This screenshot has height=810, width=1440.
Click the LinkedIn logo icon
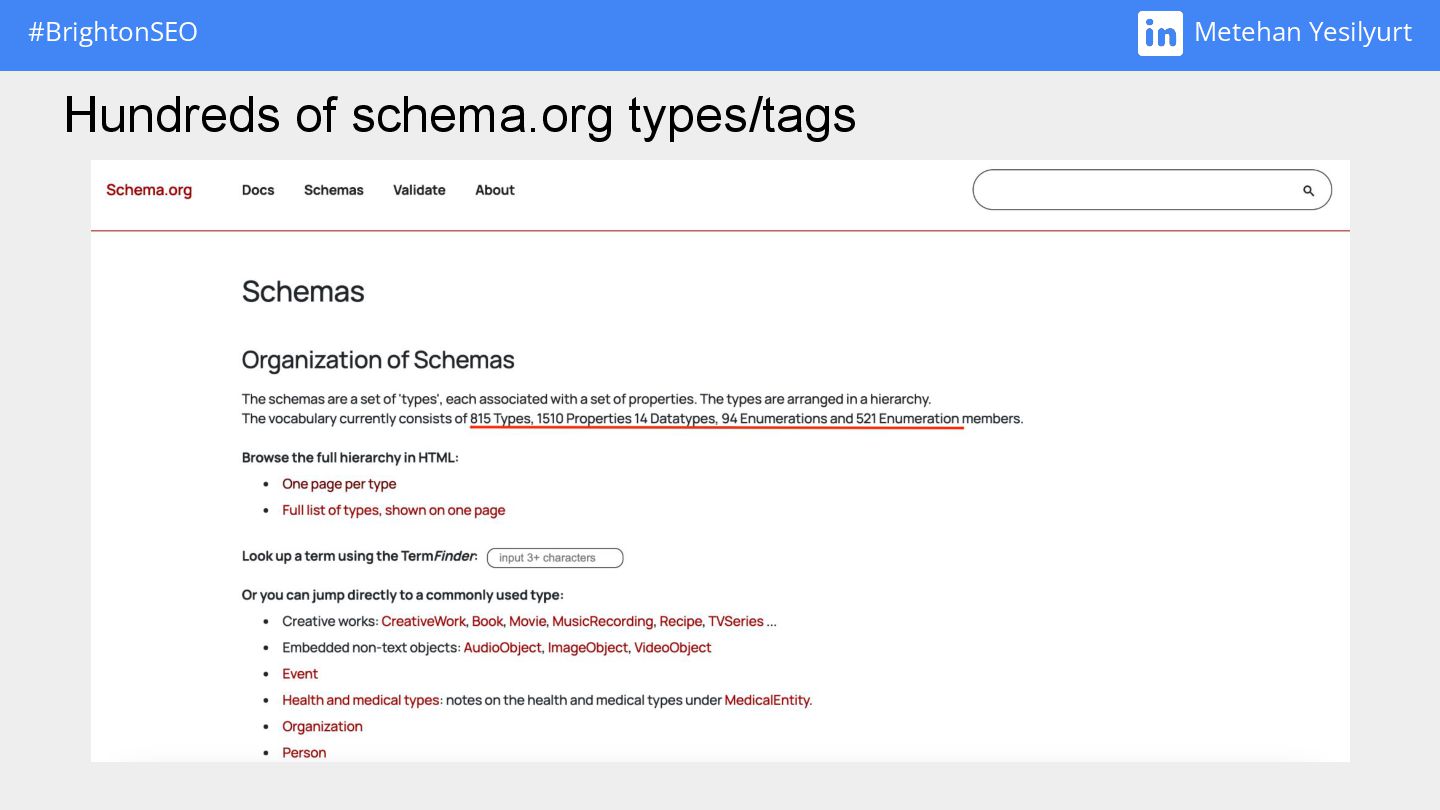click(1160, 33)
